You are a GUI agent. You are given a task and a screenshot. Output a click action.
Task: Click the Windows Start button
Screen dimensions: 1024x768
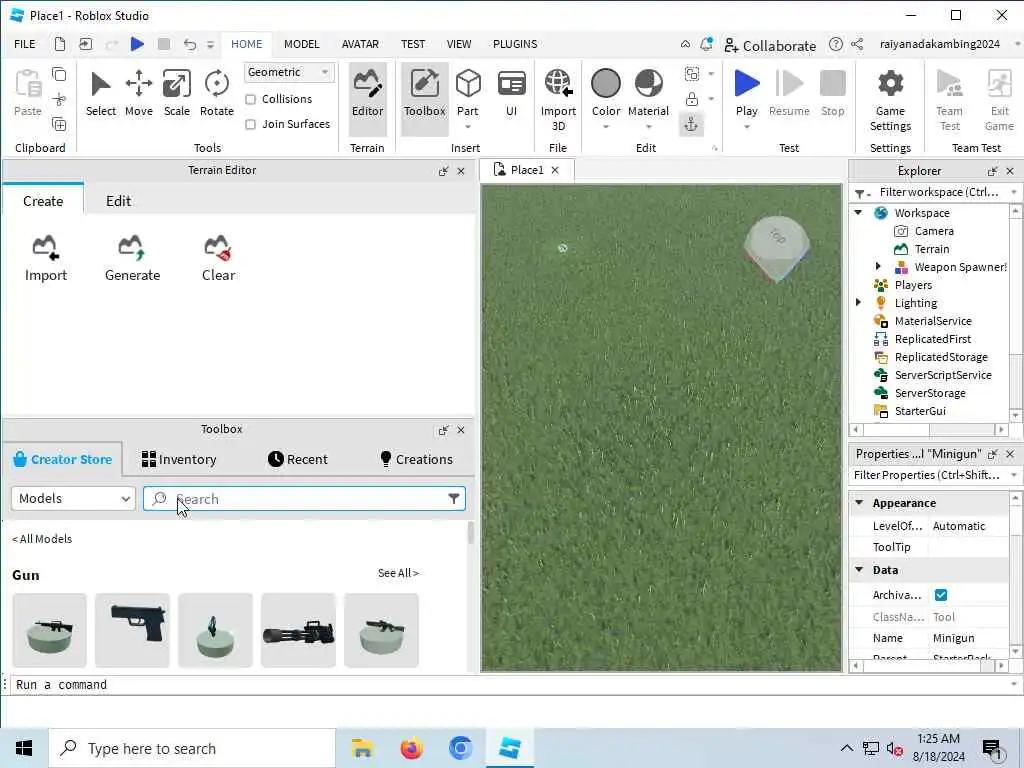click(24, 748)
